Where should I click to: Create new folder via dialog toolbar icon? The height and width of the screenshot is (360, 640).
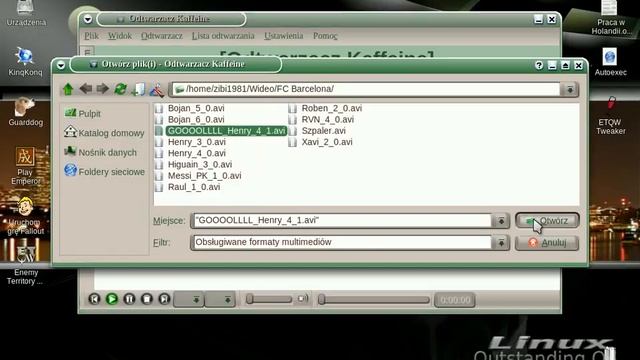click(138, 89)
